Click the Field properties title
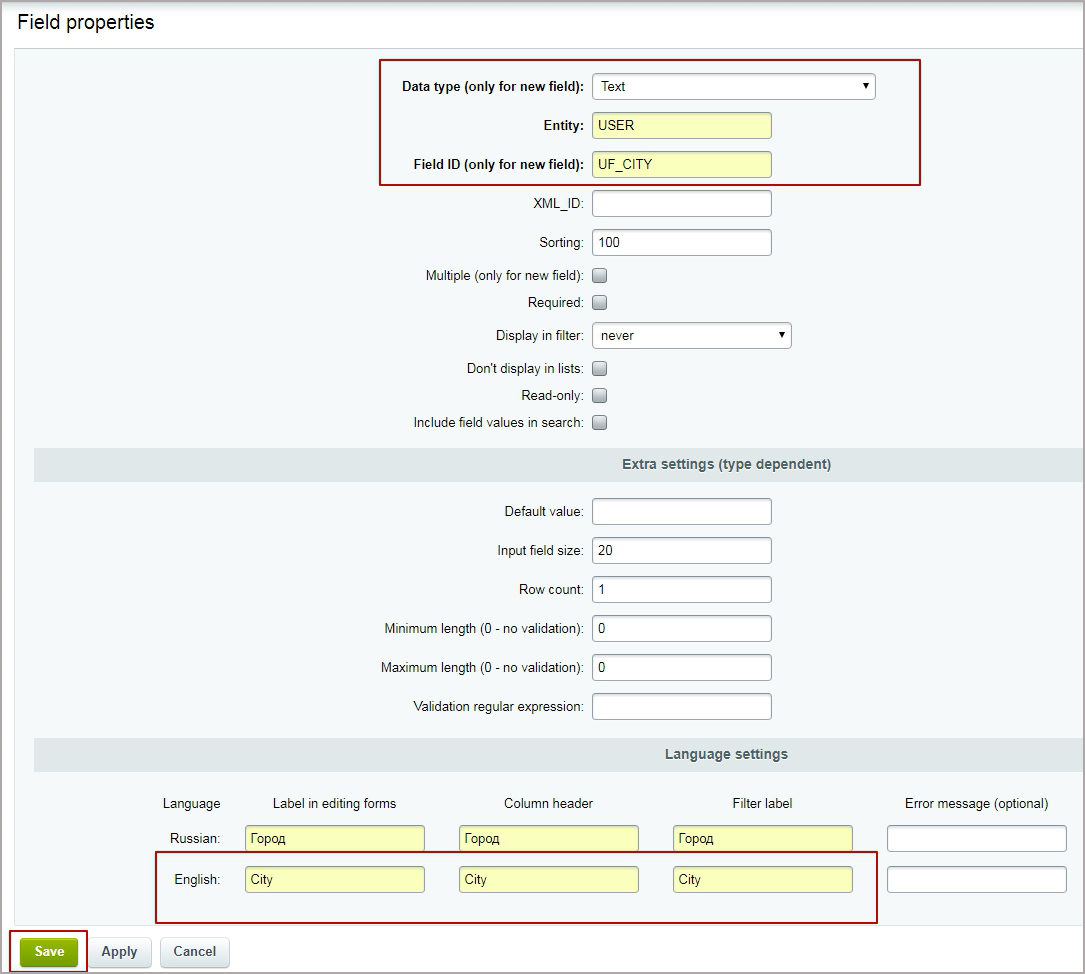 (86, 22)
